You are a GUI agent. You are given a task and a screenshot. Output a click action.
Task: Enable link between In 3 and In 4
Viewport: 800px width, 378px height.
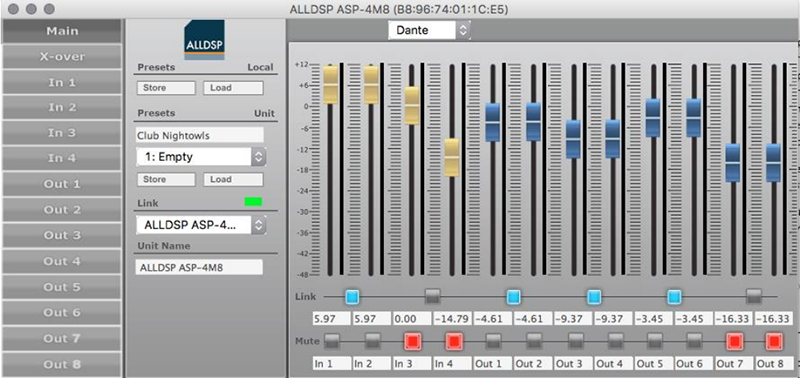(433, 296)
